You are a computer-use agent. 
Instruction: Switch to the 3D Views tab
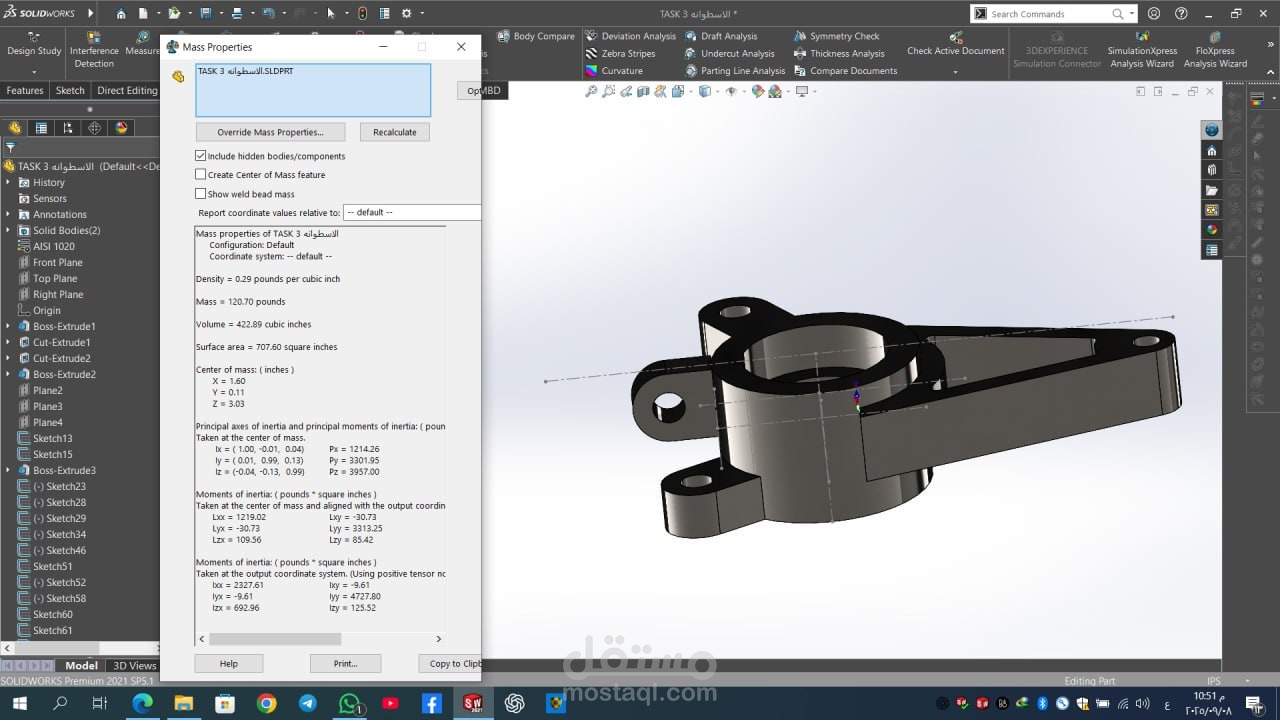(134, 666)
